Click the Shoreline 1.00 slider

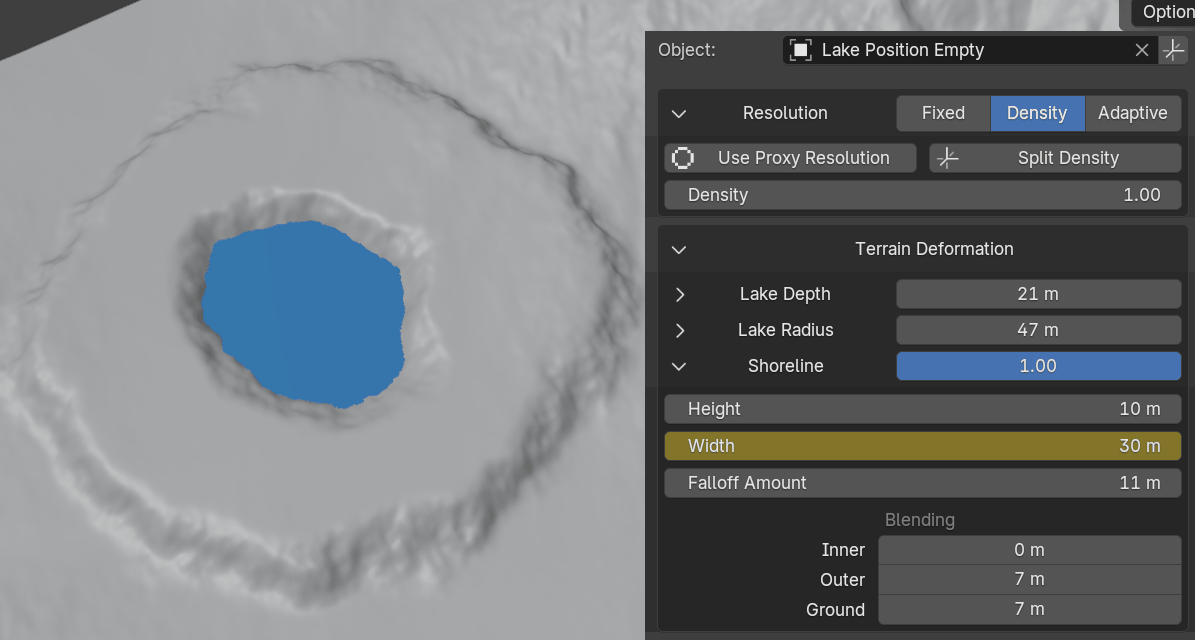[x=1038, y=366]
